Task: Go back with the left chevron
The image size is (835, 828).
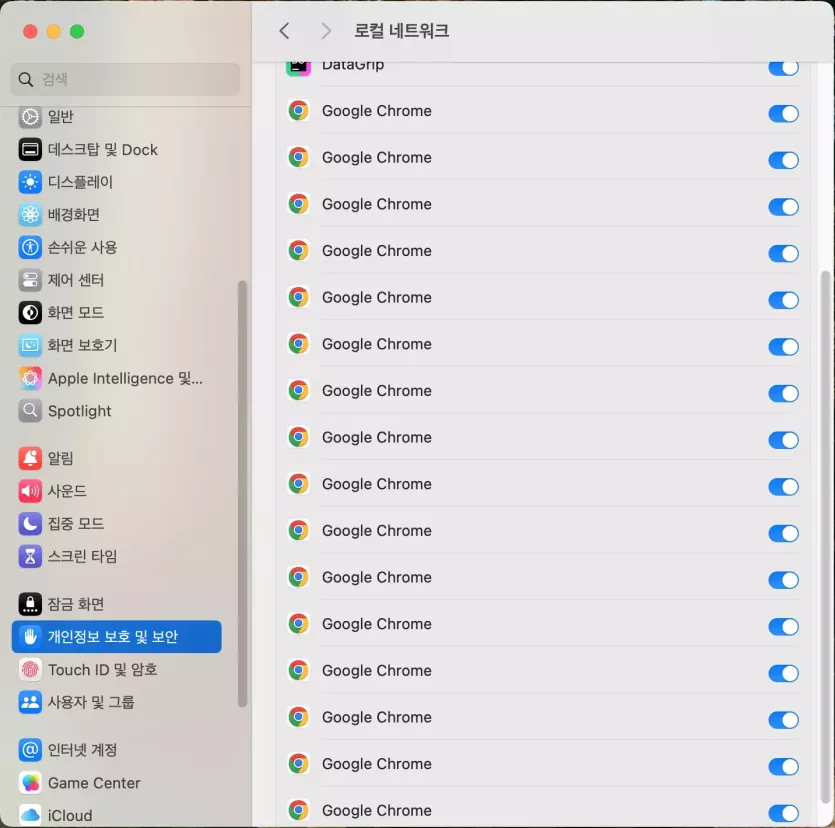Action: (x=284, y=31)
